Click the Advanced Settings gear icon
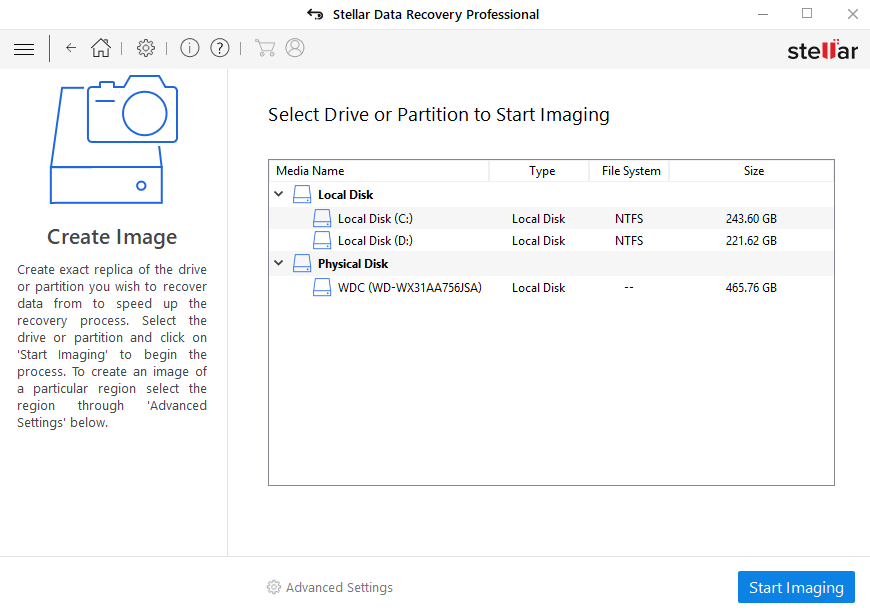 tap(274, 587)
